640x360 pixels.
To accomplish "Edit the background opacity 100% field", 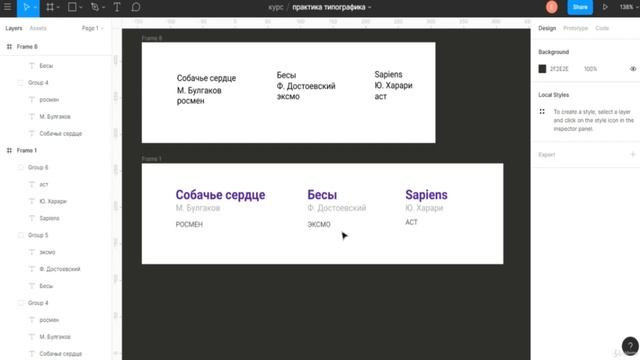I will point(590,69).
